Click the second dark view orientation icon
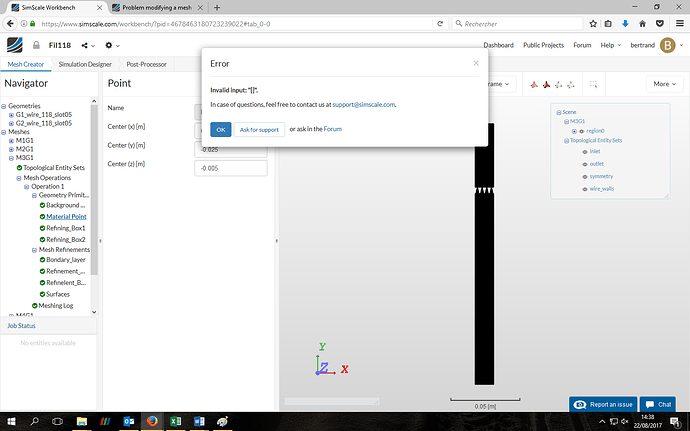Image resolution: width=690 pixels, height=431 pixels. [546, 84]
